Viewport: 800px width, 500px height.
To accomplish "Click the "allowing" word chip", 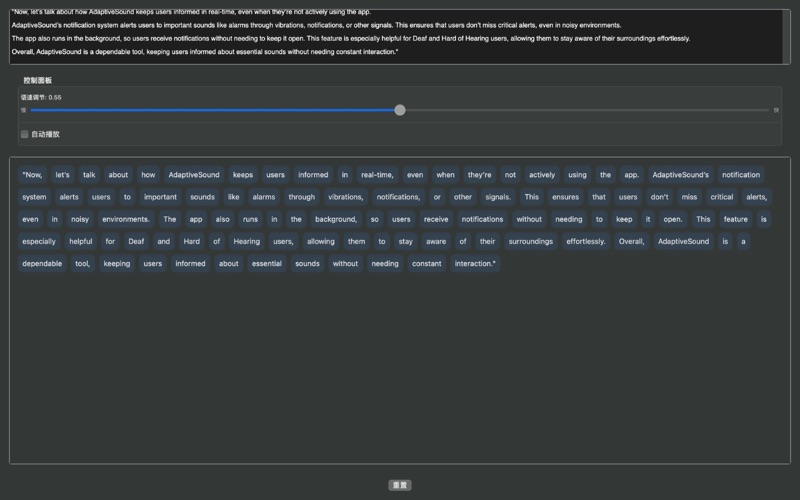I will coord(321,241).
